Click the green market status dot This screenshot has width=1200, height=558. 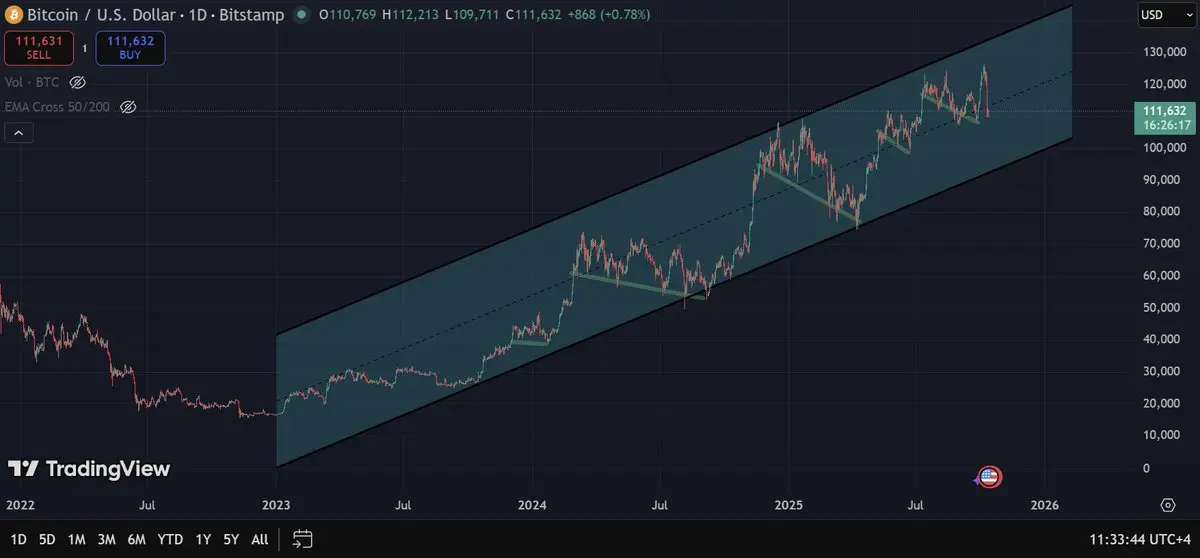[x=301, y=16]
